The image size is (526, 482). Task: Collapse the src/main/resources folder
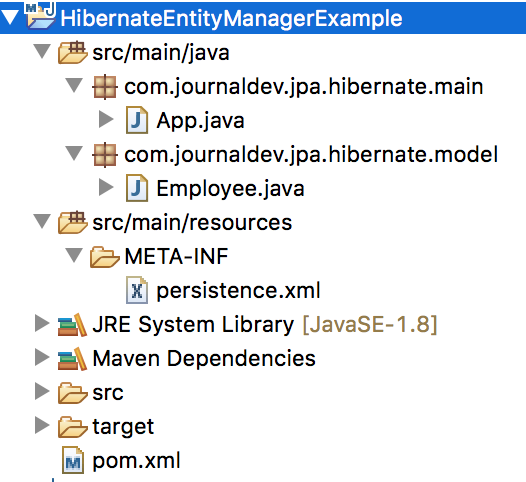point(43,221)
